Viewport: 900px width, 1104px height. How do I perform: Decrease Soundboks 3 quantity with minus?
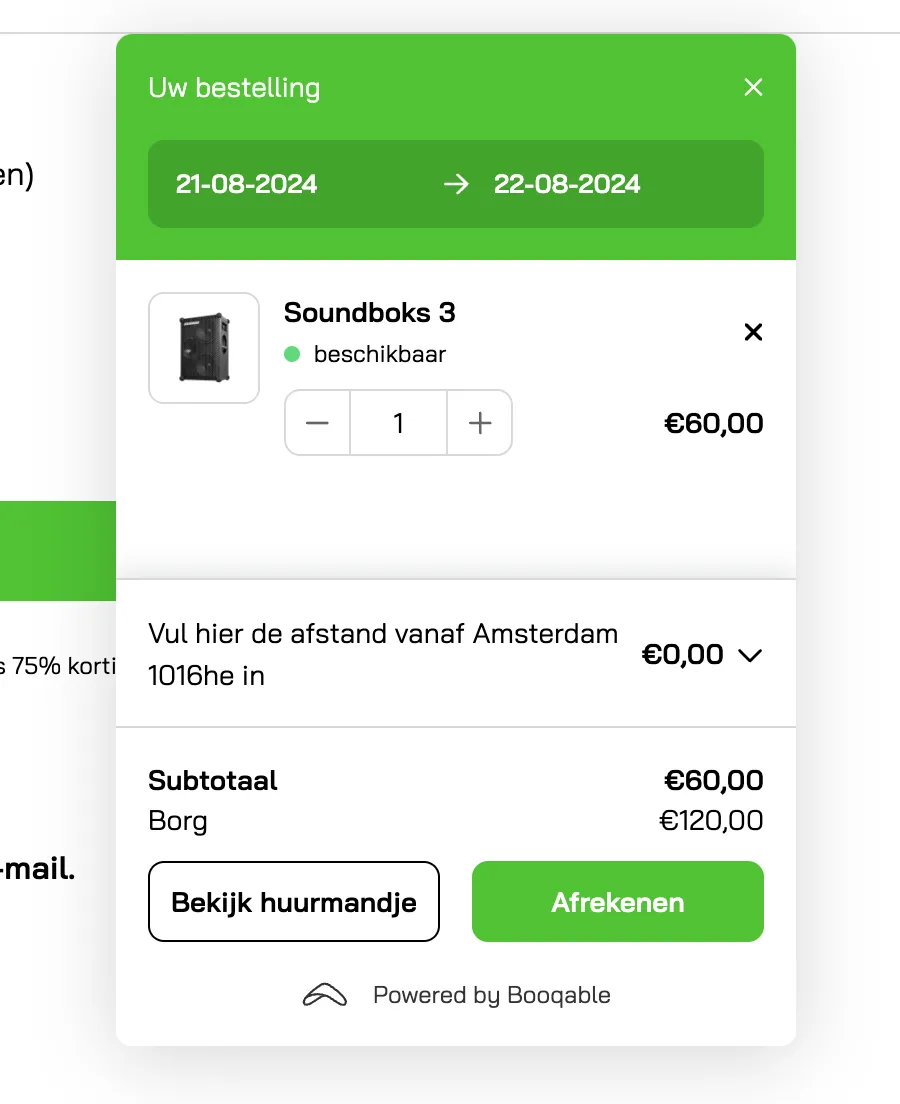coord(318,423)
